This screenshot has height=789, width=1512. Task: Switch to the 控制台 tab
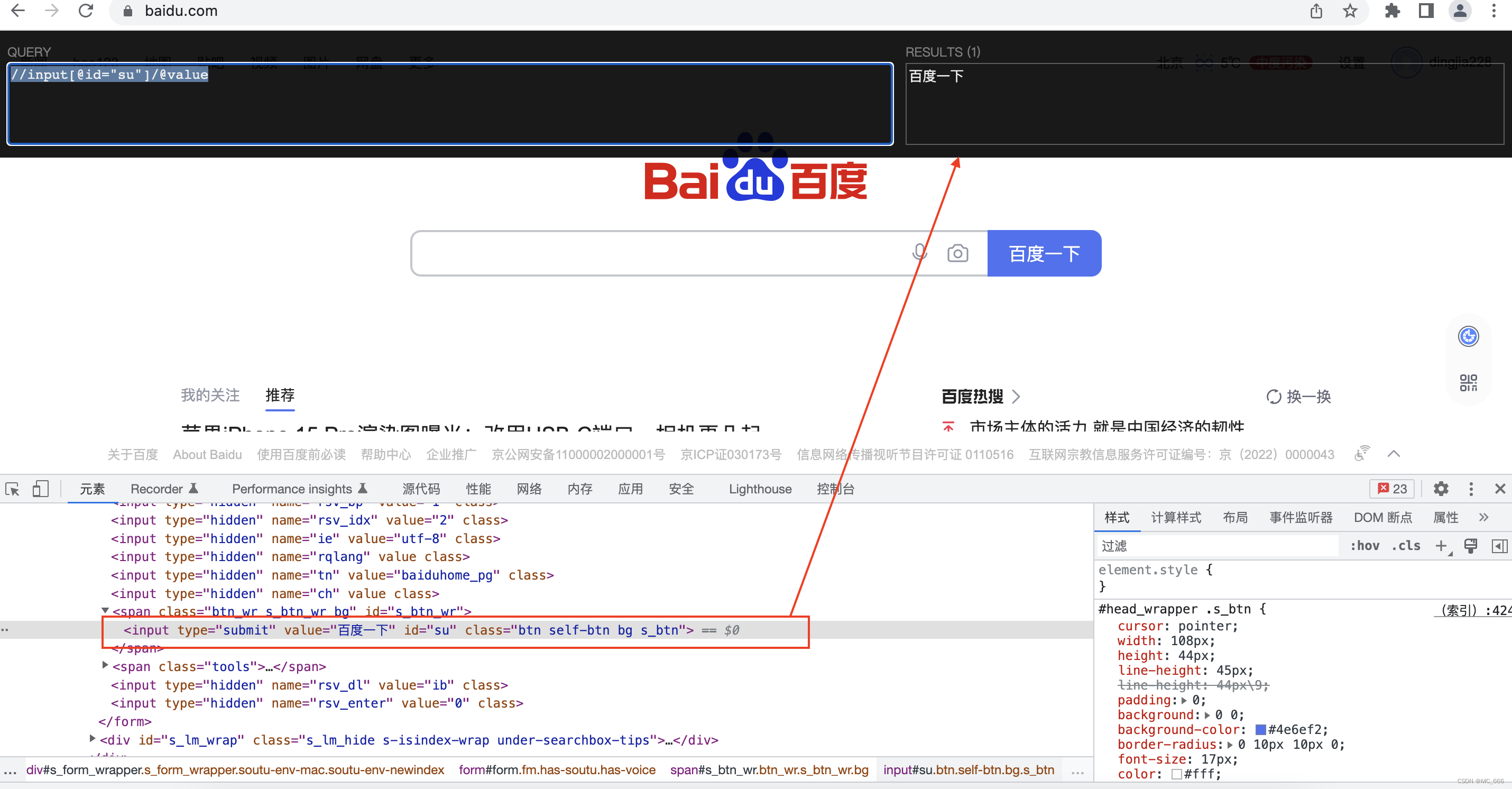click(835, 489)
